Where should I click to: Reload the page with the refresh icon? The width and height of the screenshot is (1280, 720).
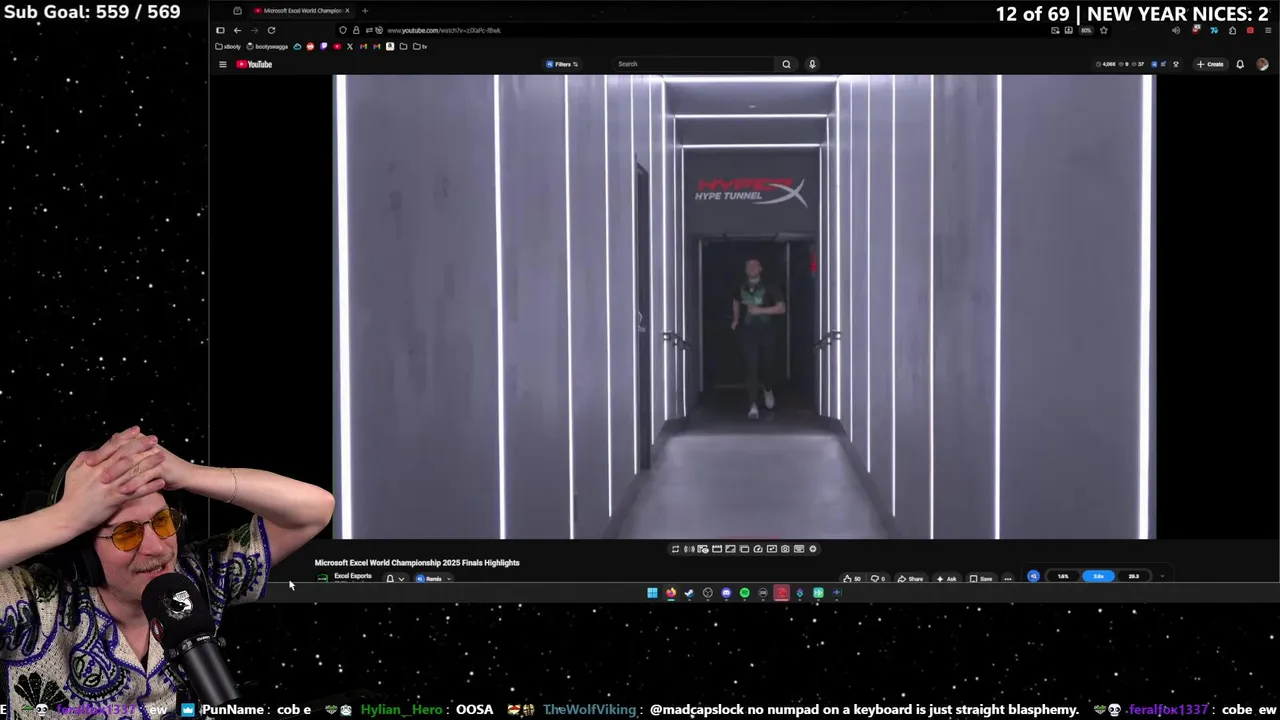pyautogui.click(x=271, y=30)
